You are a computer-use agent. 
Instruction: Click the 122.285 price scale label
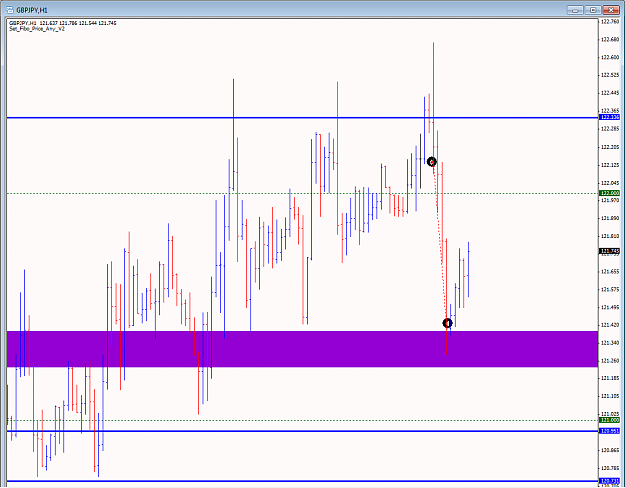tap(610, 129)
